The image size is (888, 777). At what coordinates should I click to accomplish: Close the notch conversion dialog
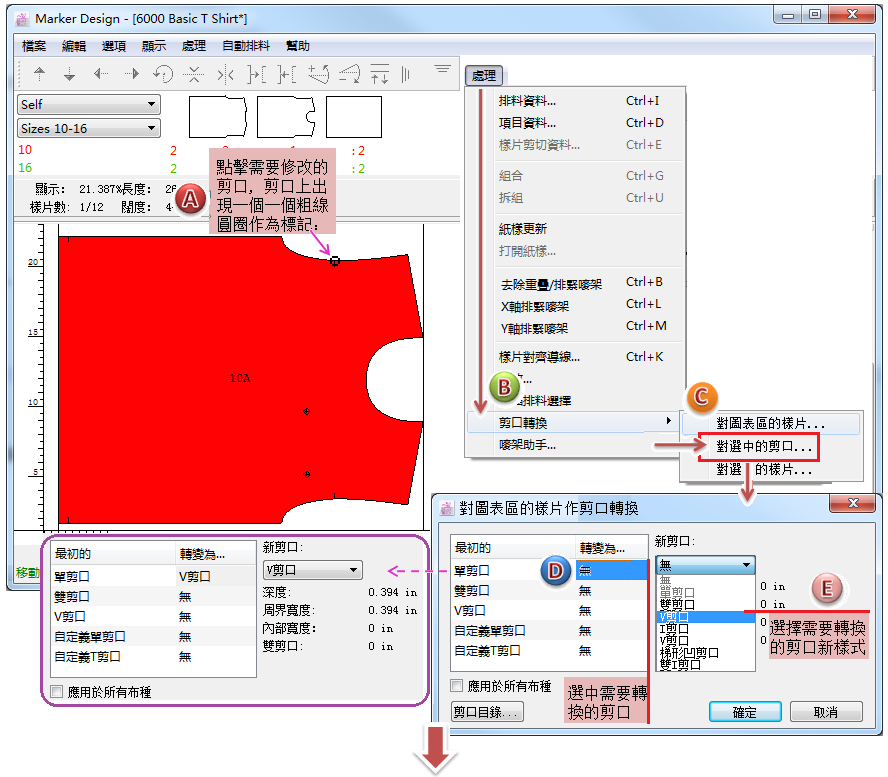(x=853, y=503)
